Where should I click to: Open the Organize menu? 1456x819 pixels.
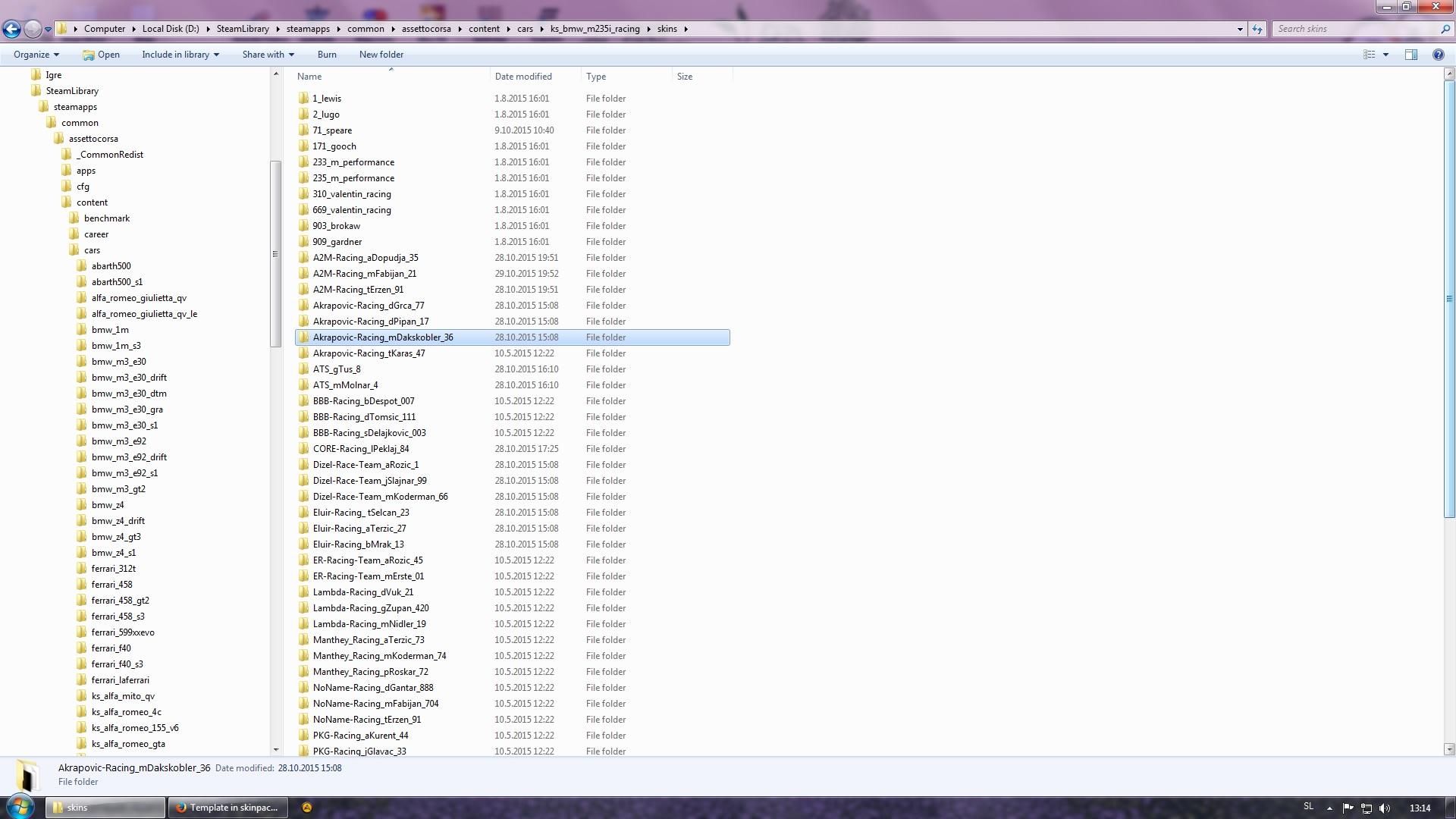(36, 55)
